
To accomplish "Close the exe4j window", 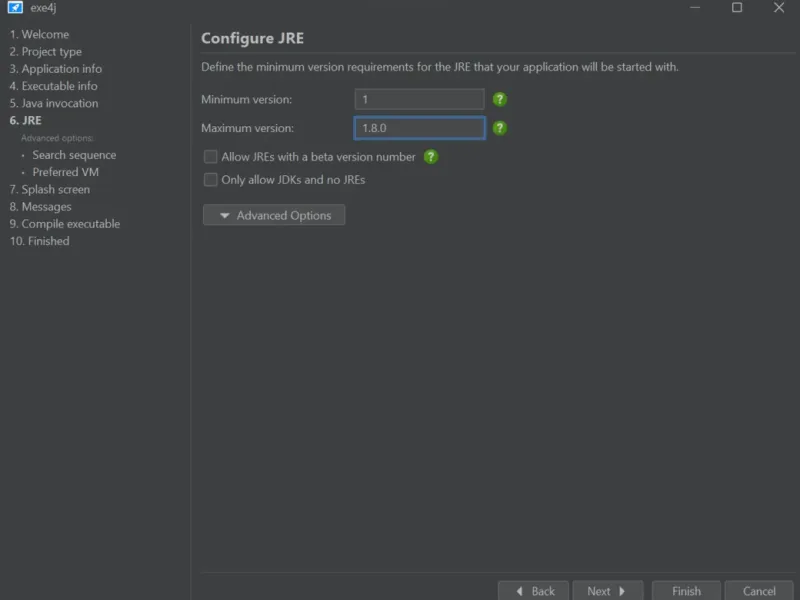I will click(x=779, y=8).
